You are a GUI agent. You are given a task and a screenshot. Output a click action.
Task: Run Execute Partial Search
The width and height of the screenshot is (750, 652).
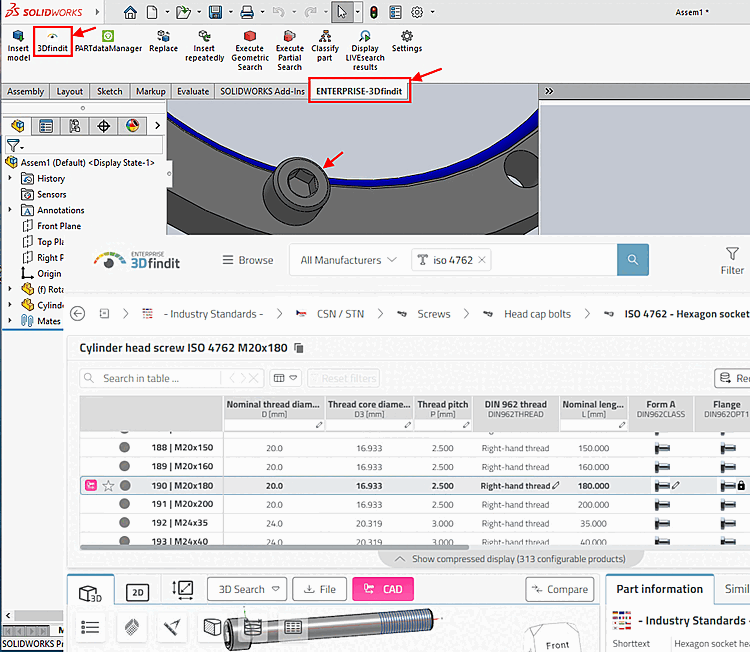click(289, 51)
